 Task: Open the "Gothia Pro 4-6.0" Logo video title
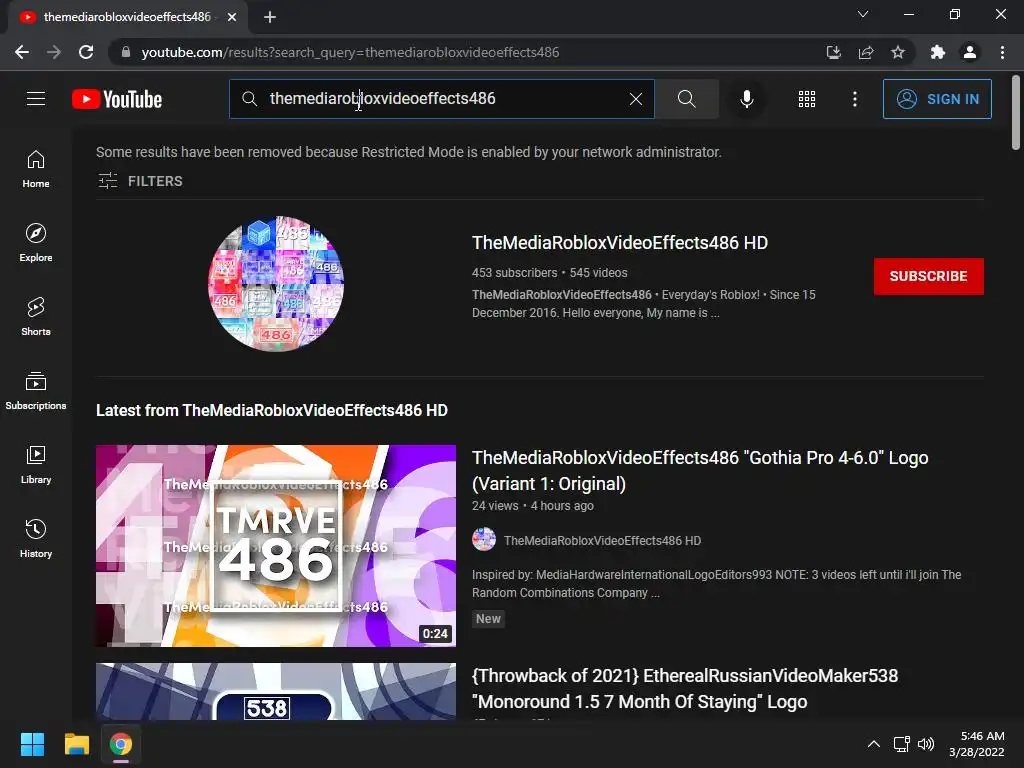click(700, 470)
